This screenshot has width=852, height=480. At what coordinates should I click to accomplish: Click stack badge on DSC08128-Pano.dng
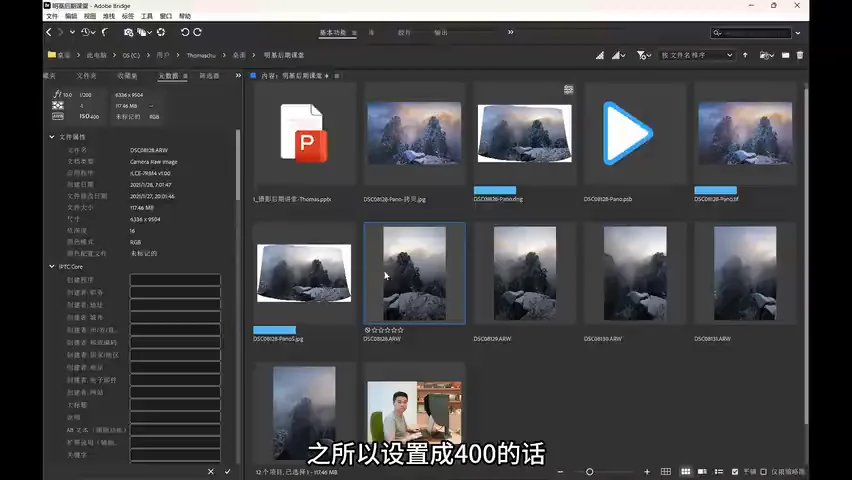(568, 90)
